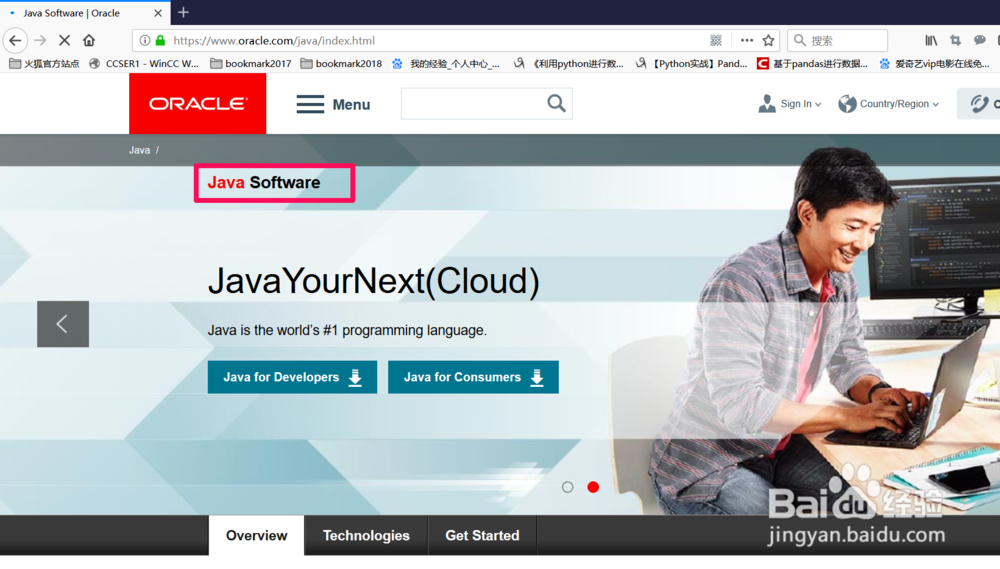Click the JavaYourNext(Cloud) headline
The image size is (1000, 569).
coord(374,281)
